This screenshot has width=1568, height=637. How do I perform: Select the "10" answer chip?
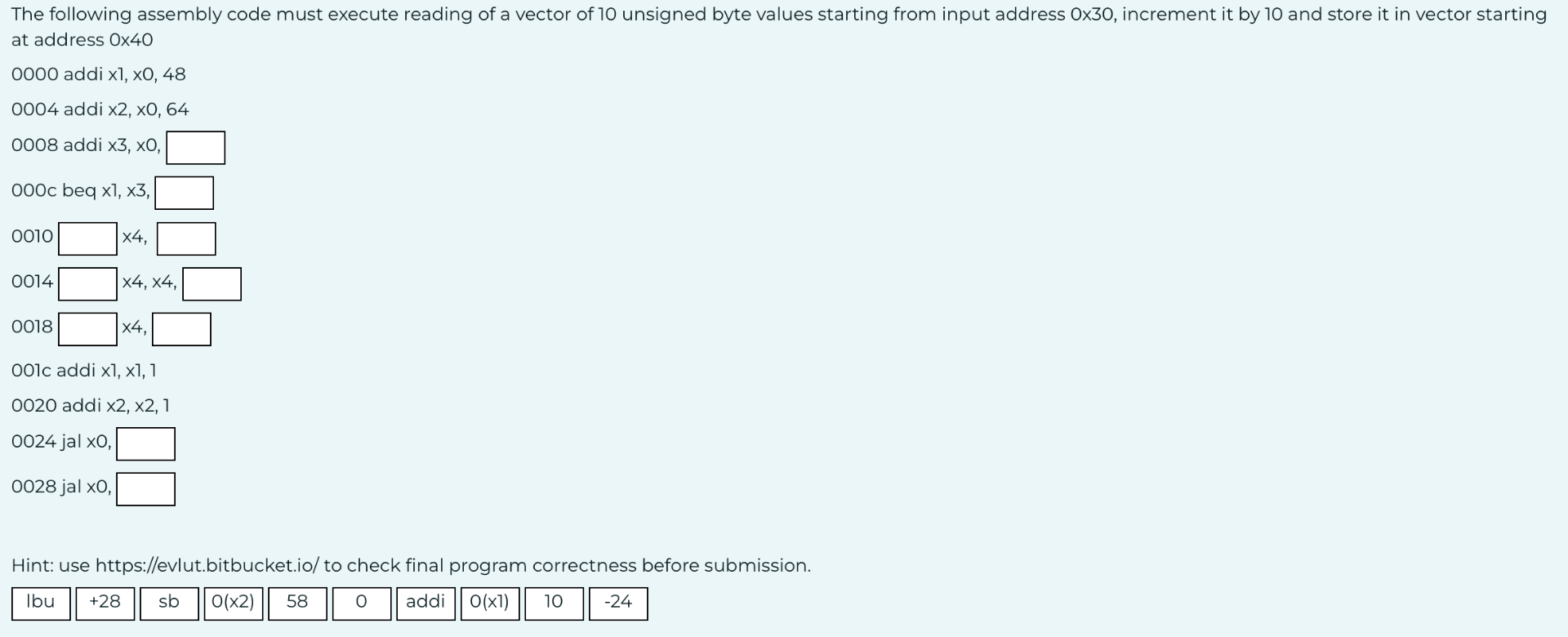point(554,604)
